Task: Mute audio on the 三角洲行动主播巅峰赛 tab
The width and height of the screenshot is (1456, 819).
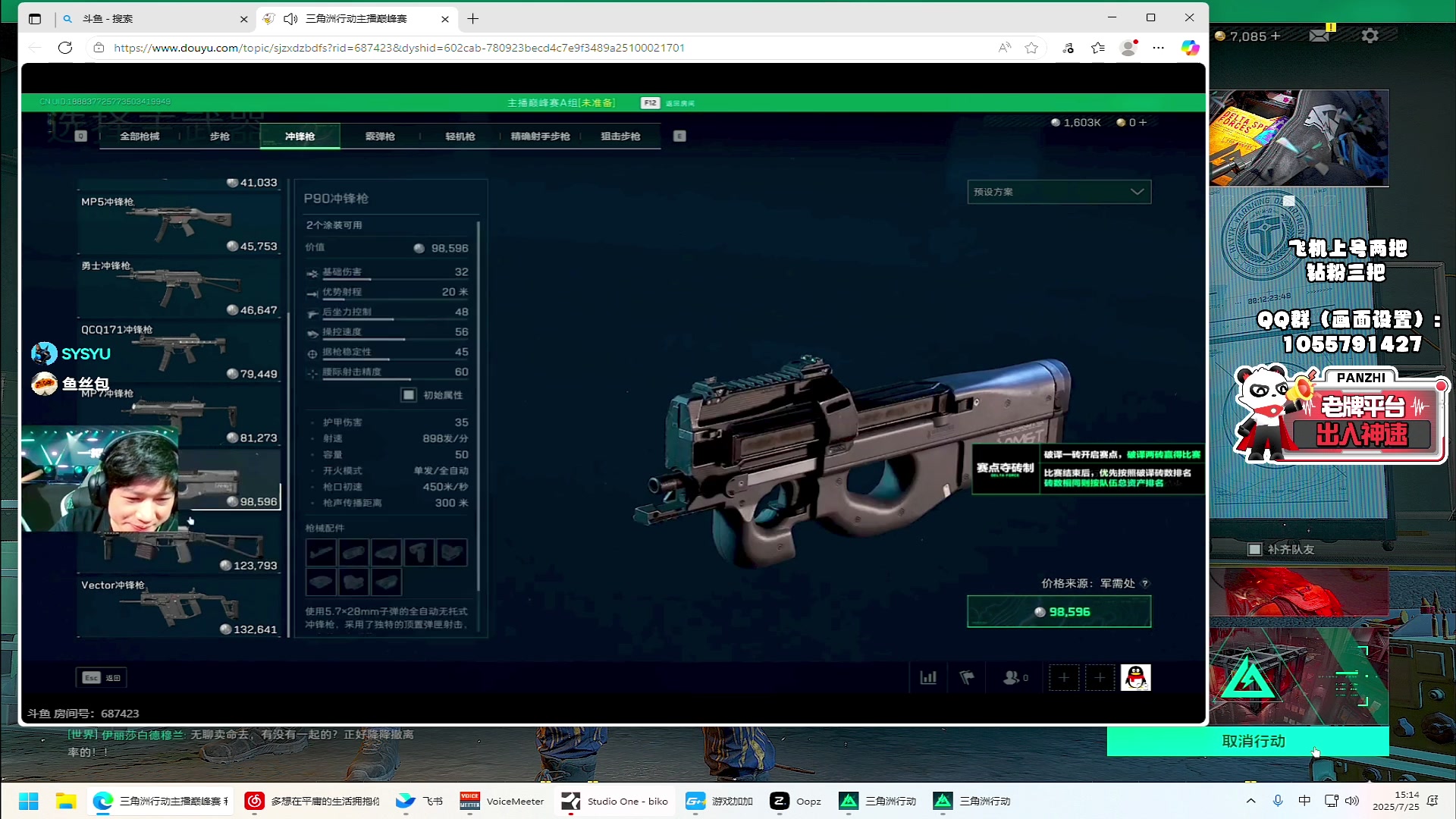Action: pos(290,19)
